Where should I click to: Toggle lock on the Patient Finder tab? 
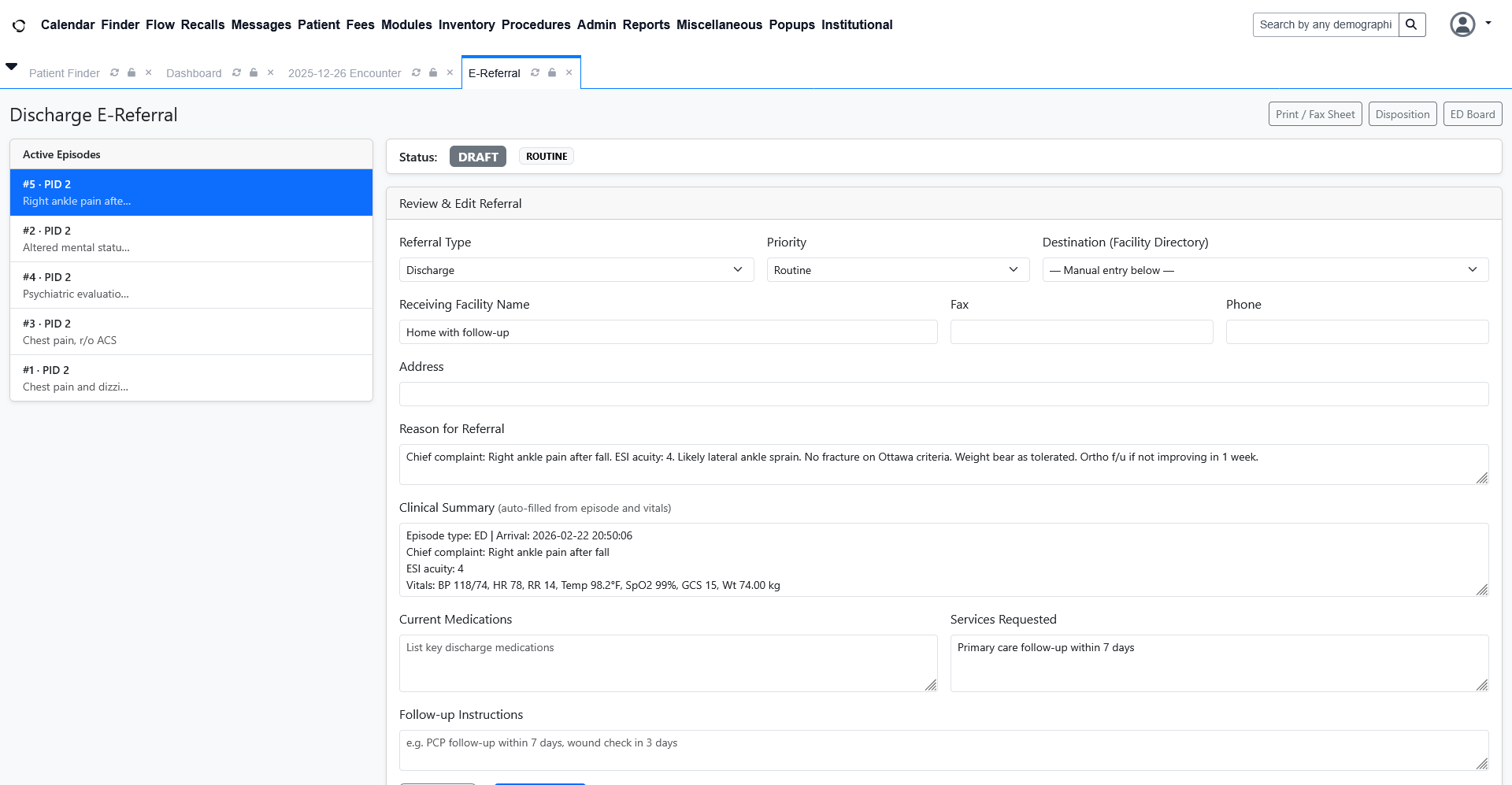point(132,72)
